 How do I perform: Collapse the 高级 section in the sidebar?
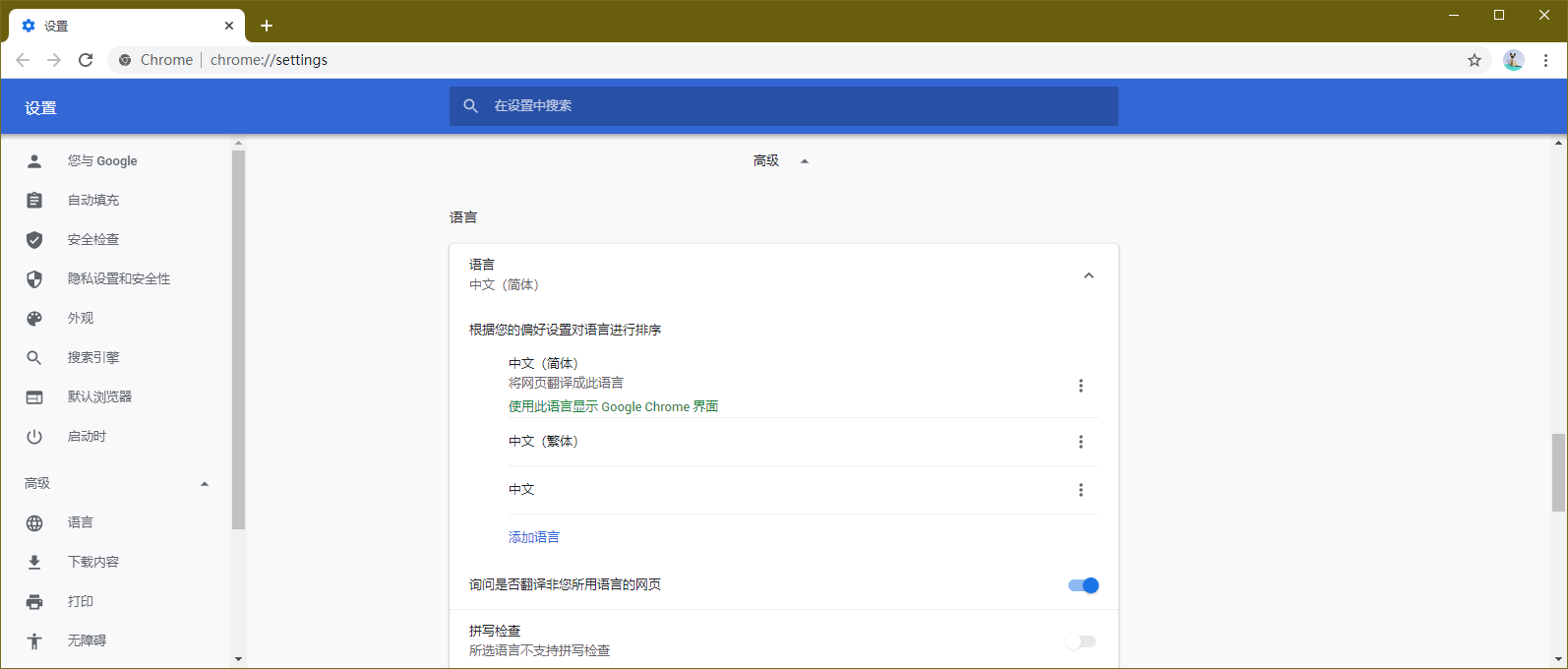click(205, 484)
